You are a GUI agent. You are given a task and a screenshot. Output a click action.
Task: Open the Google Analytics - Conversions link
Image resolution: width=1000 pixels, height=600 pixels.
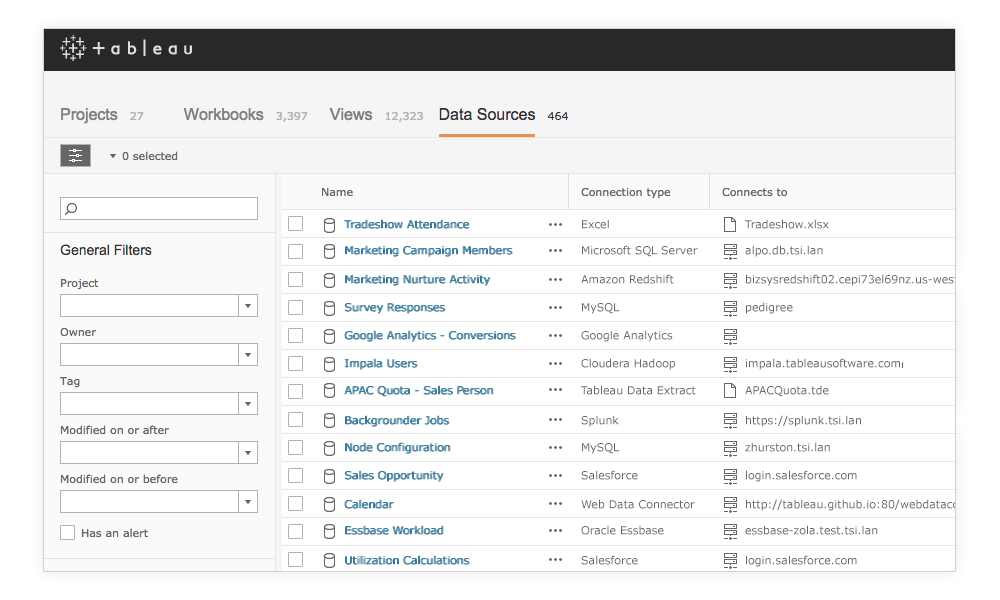pos(430,335)
